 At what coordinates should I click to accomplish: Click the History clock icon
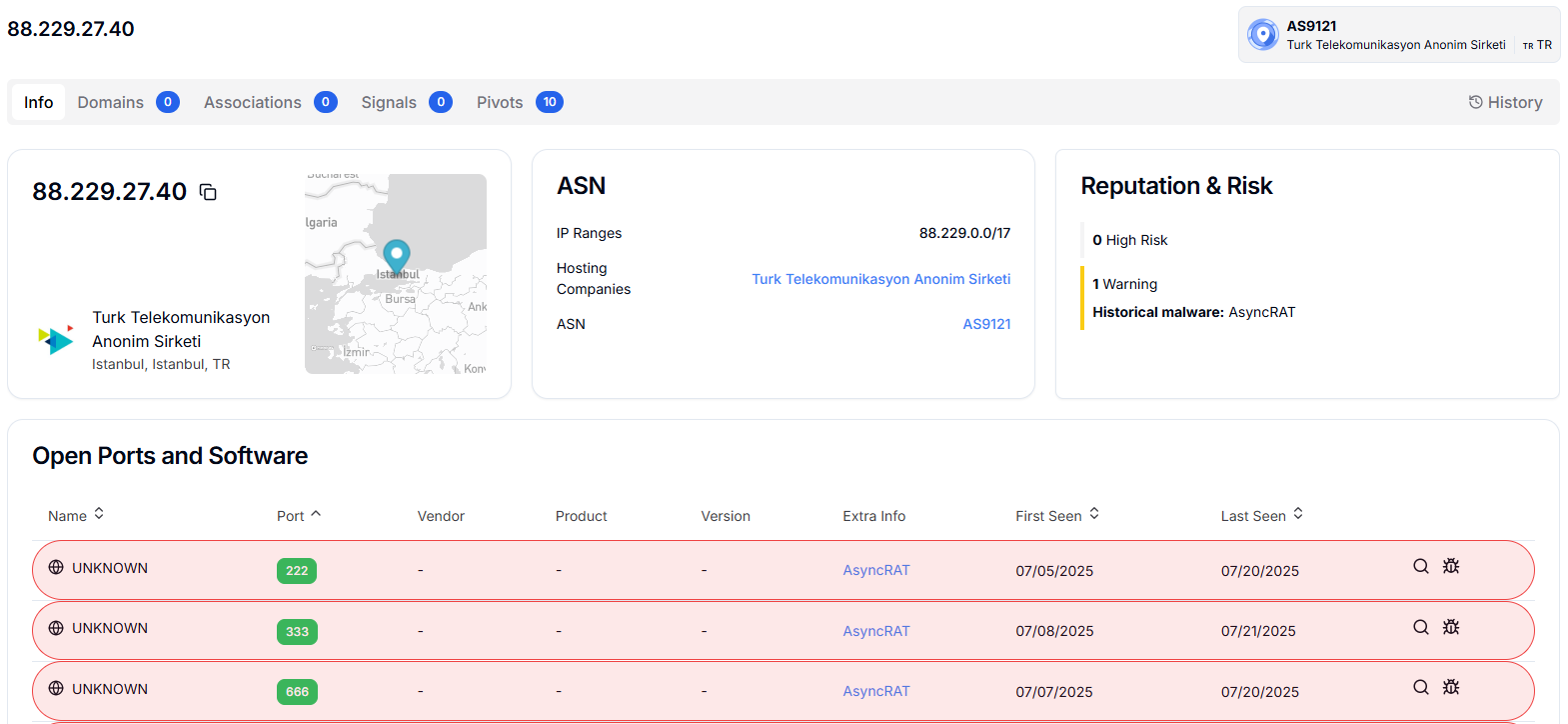(x=1475, y=102)
